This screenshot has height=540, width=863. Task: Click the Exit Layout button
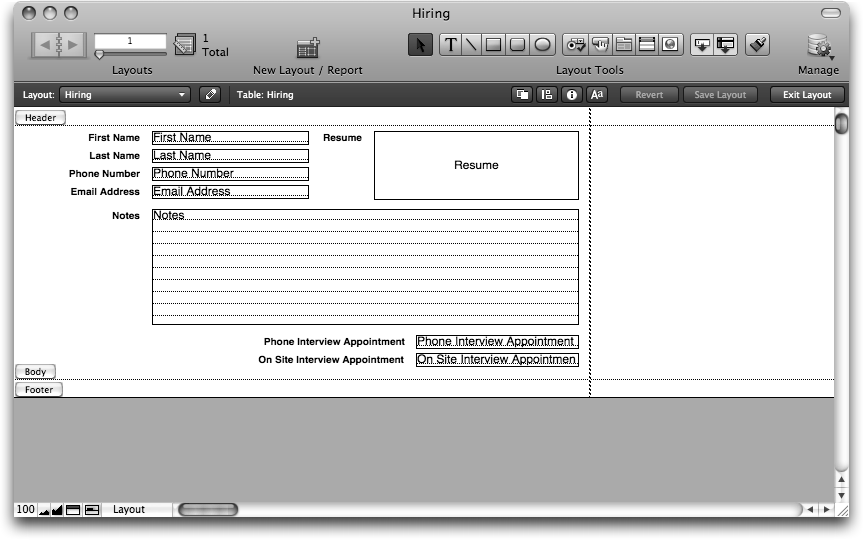coord(807,95)
